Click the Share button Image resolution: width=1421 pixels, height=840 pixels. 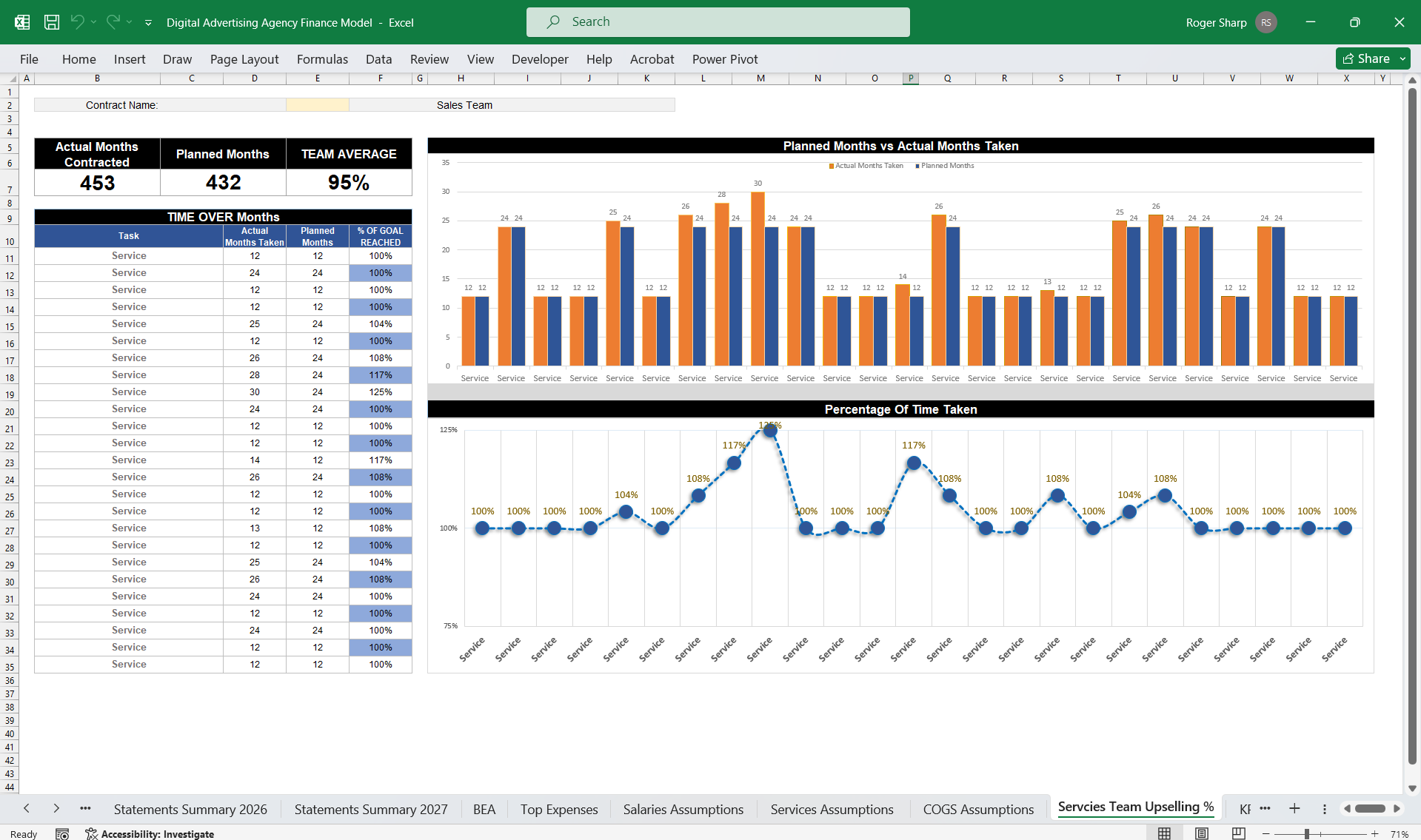1368,58
